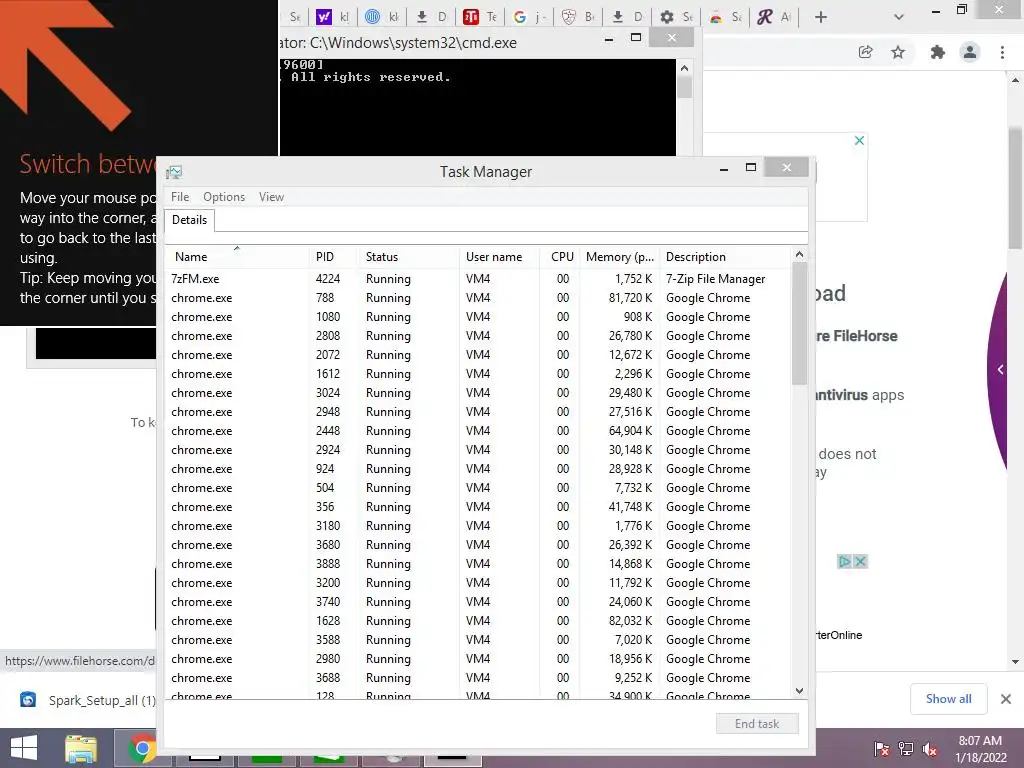Switch to the shield icon Chrome tab
Screen dimensions: 1024x768
pos(579,17)
